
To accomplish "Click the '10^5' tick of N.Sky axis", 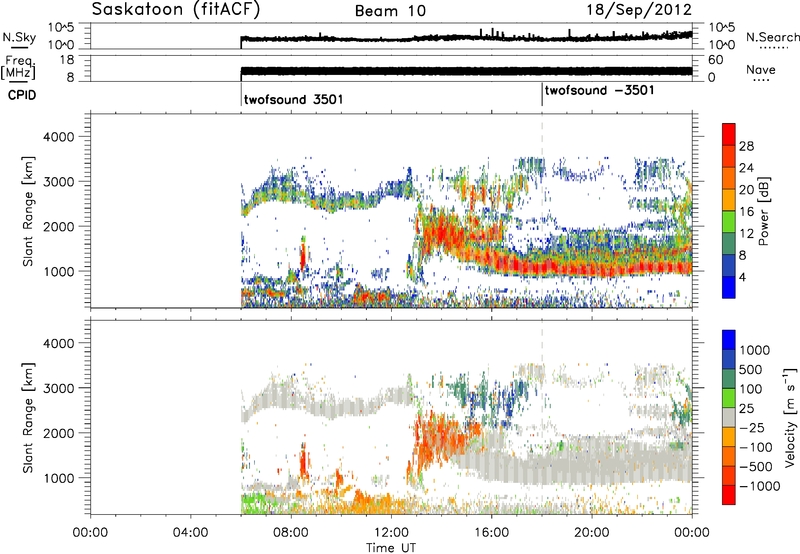I will click(61, 28).
